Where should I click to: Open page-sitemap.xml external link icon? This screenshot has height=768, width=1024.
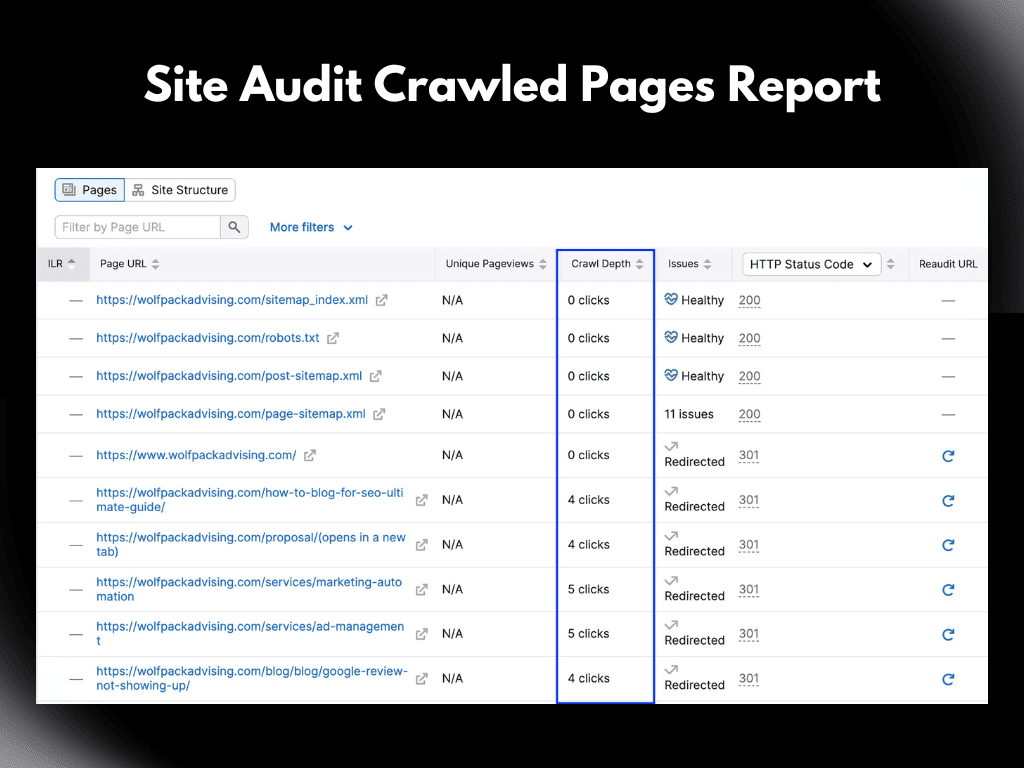379,414
